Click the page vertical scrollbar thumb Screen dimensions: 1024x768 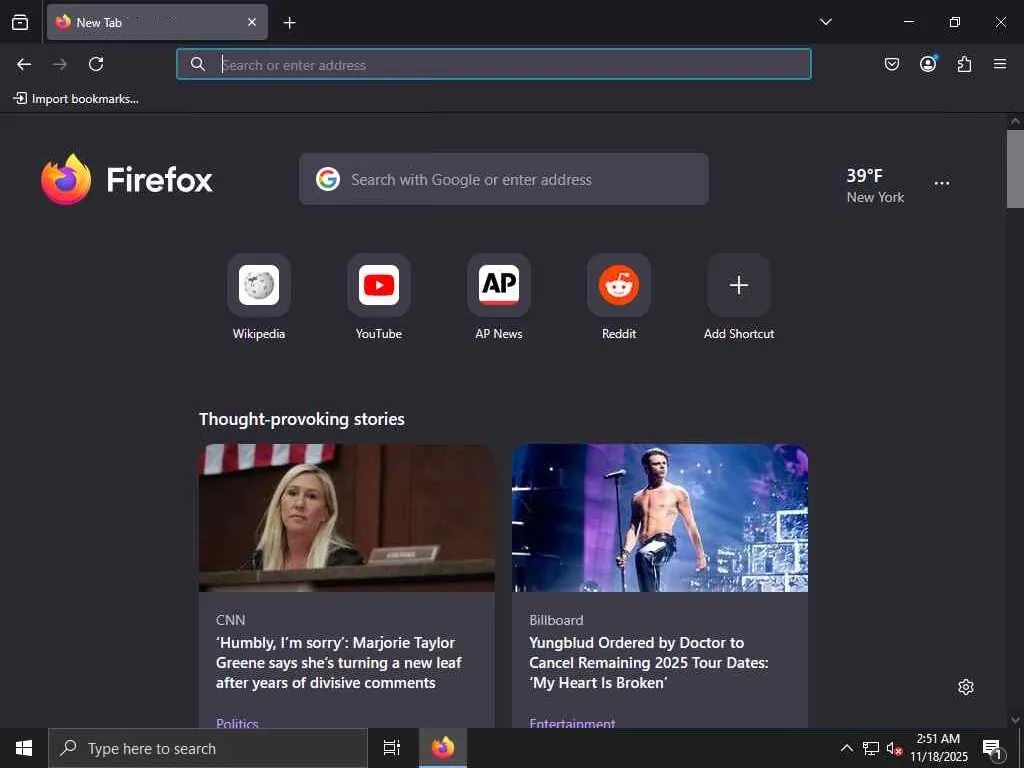[x=1015, y=168]
